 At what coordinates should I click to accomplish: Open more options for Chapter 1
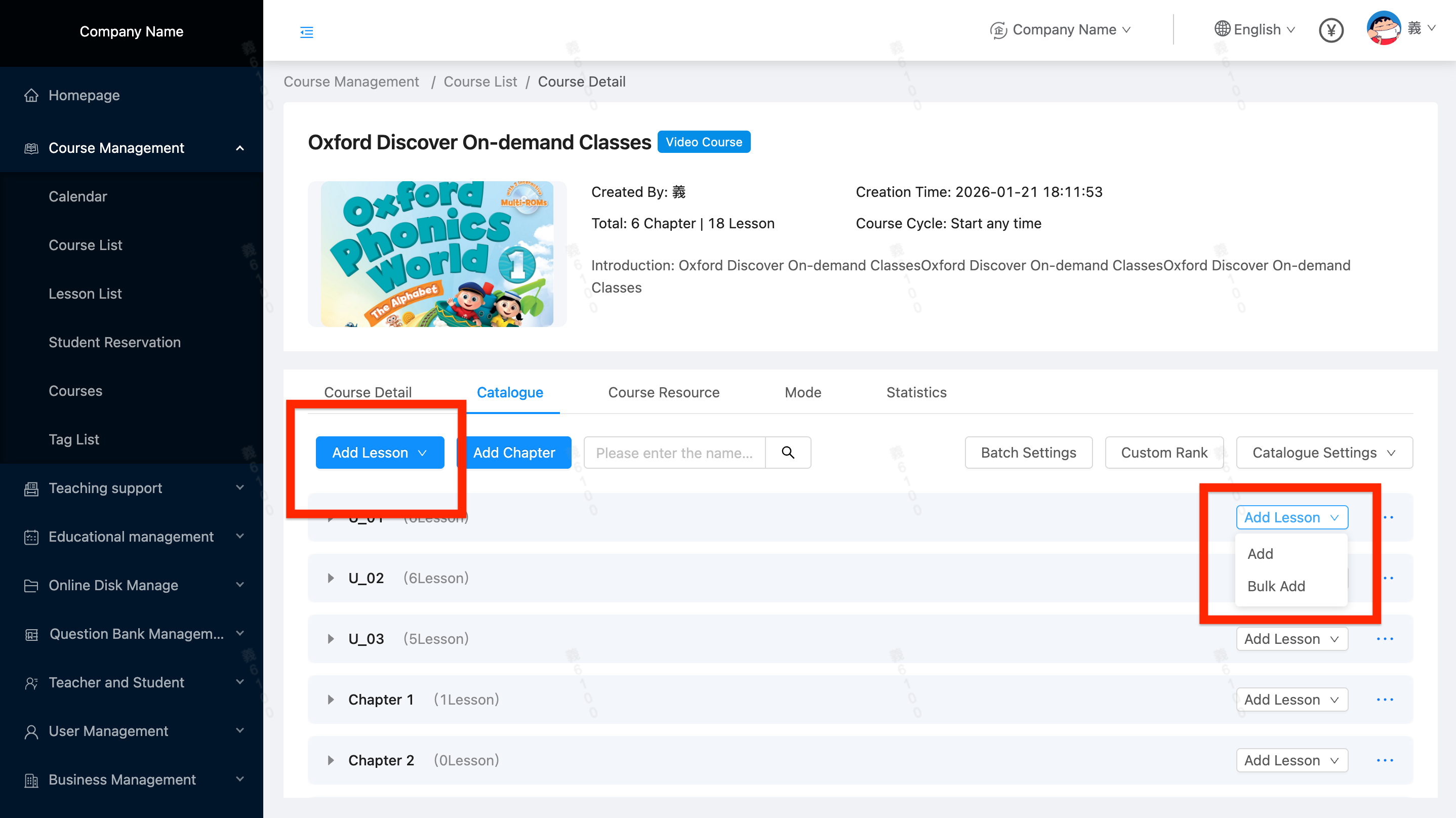click(1385, 700)
